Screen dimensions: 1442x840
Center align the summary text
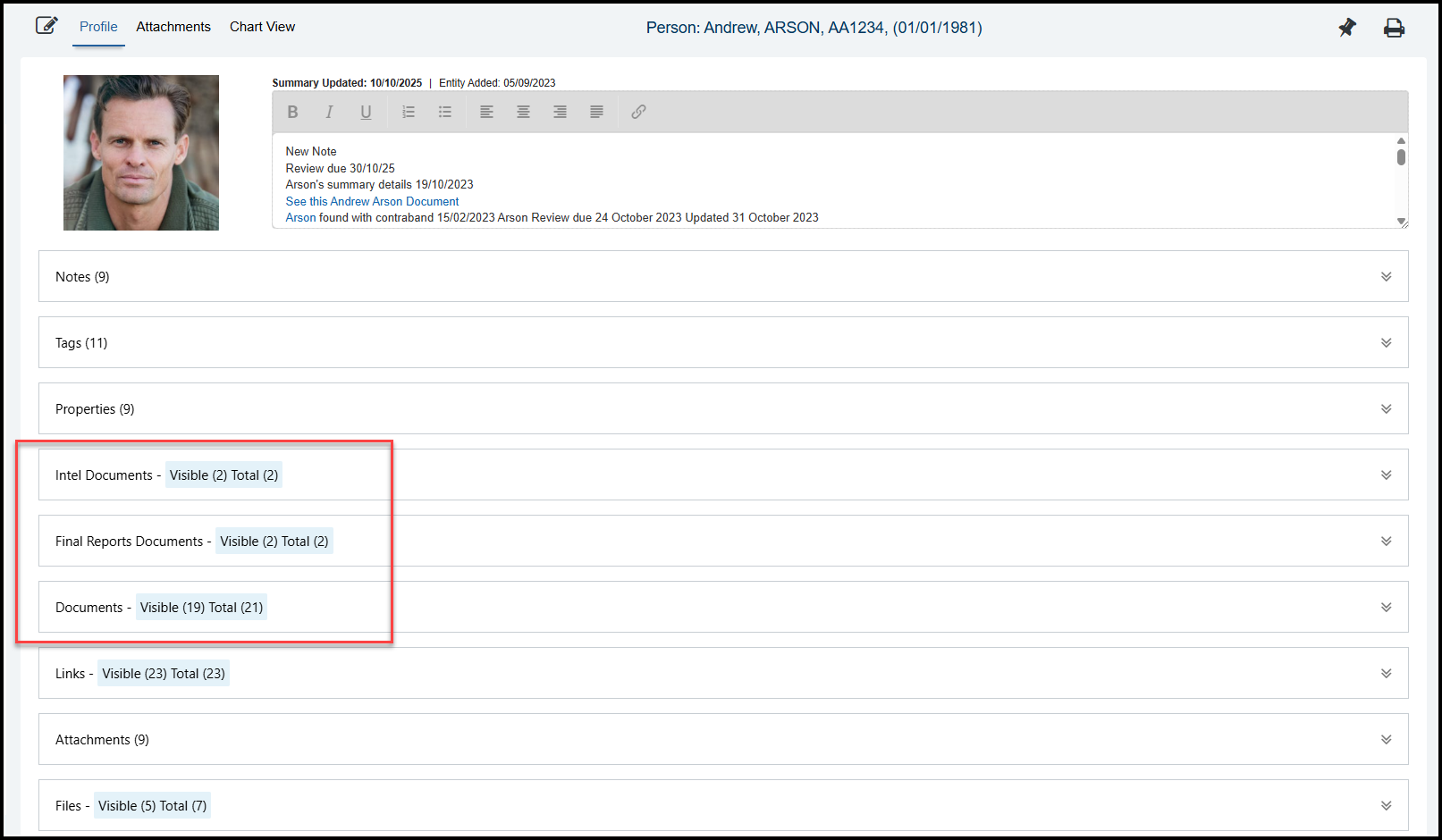tap(523, 112)
